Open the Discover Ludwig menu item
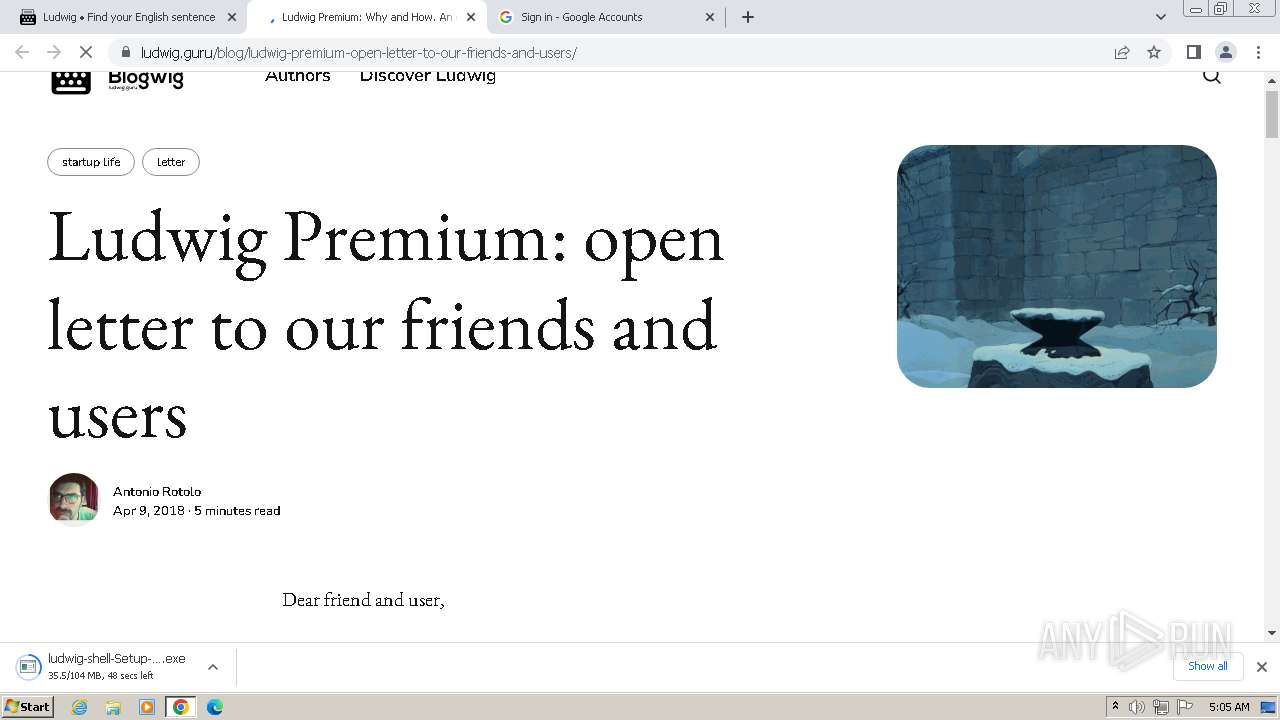 428,76
